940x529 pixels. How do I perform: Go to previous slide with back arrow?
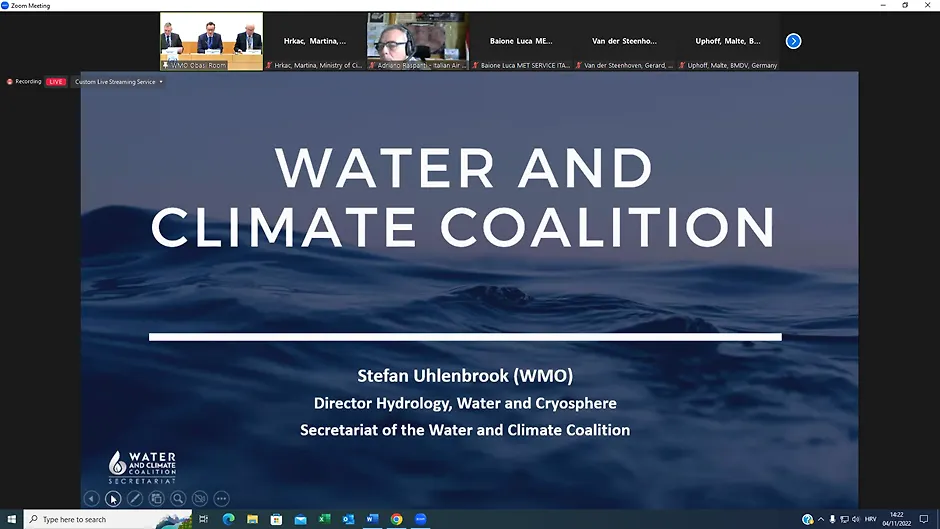point(91,498)
